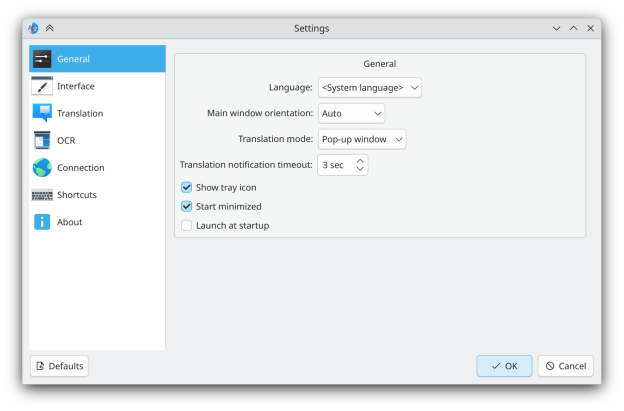Open Translation mode dropdown

pyautogui.click(x=362, y=139)
